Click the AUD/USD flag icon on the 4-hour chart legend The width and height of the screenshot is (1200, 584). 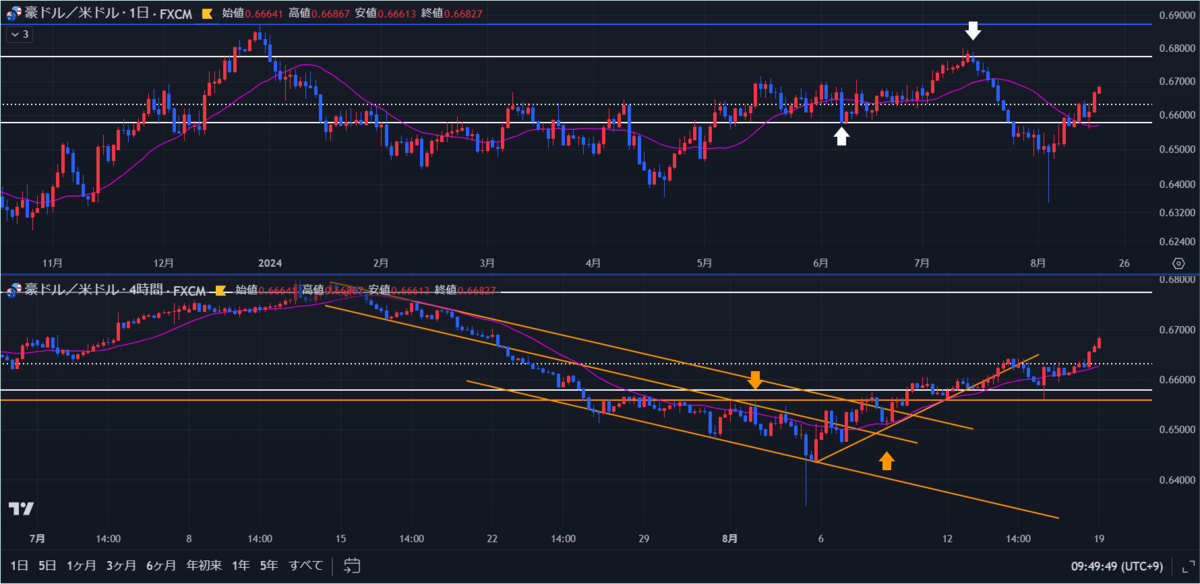coord(14,290)
